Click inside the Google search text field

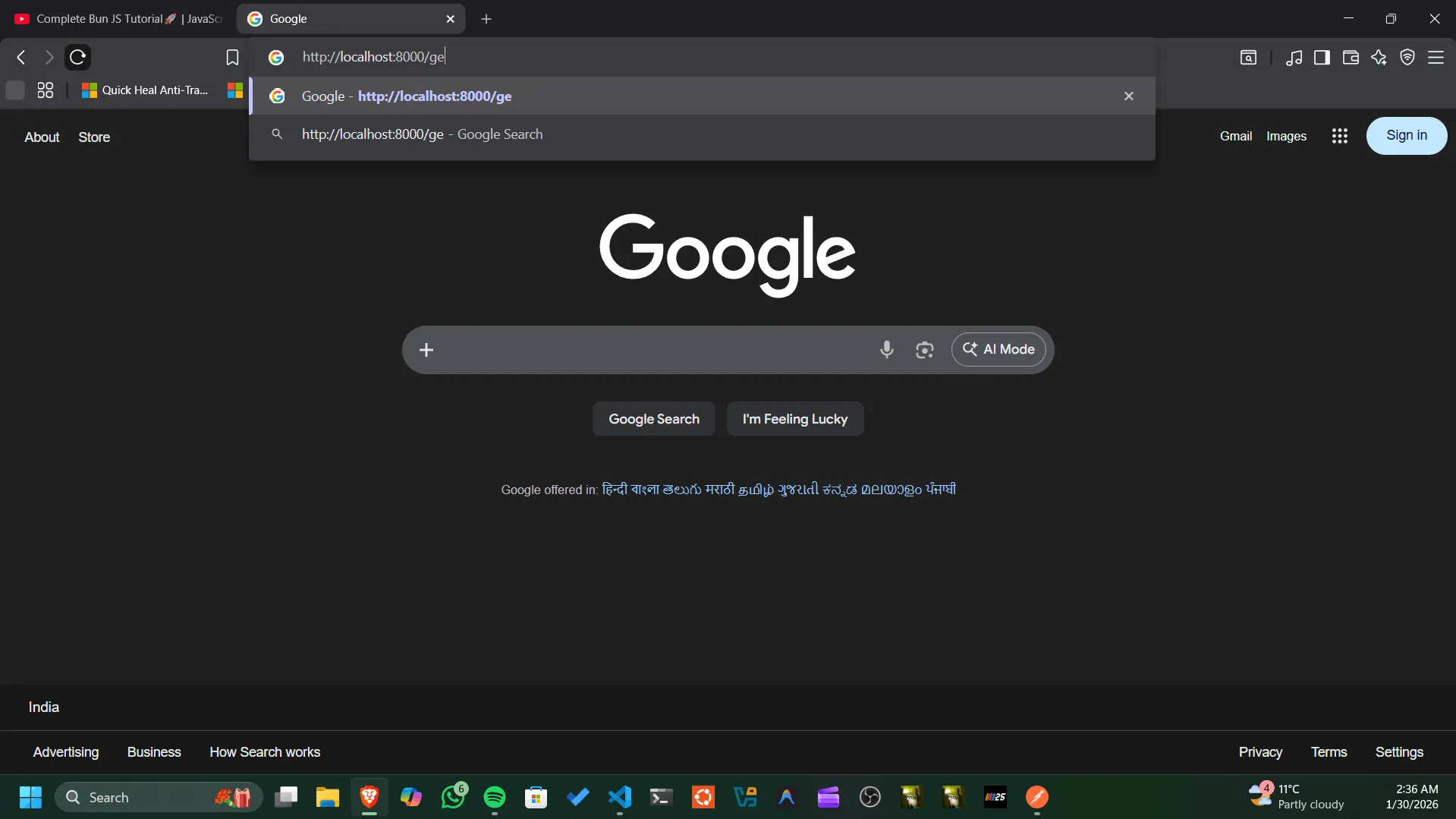[x=653, y=350]
